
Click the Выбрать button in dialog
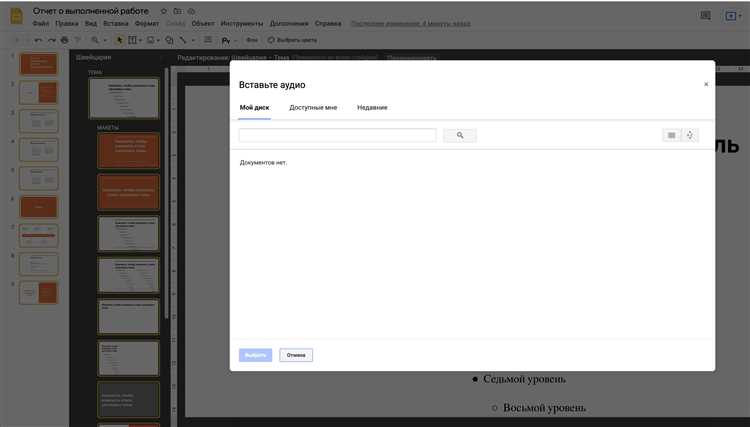click(x=255, y=355)
